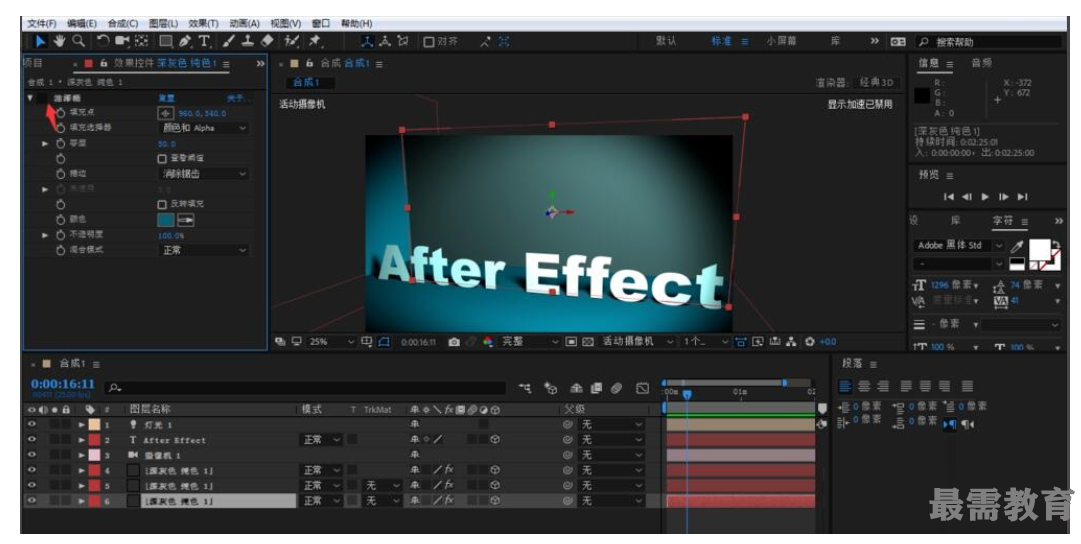This screenshot has height=544, width=1081.
Task: Expand the 不透明度 property triangle
Action: tap(46, 235)
